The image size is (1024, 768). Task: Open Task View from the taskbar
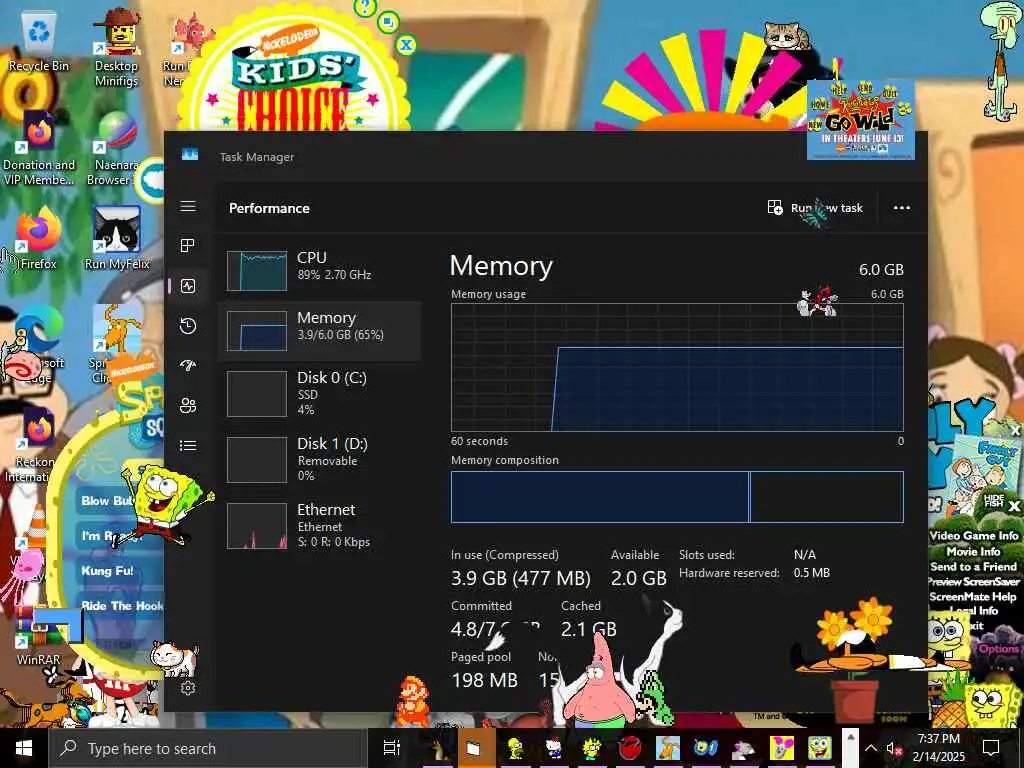coord(391,748)
